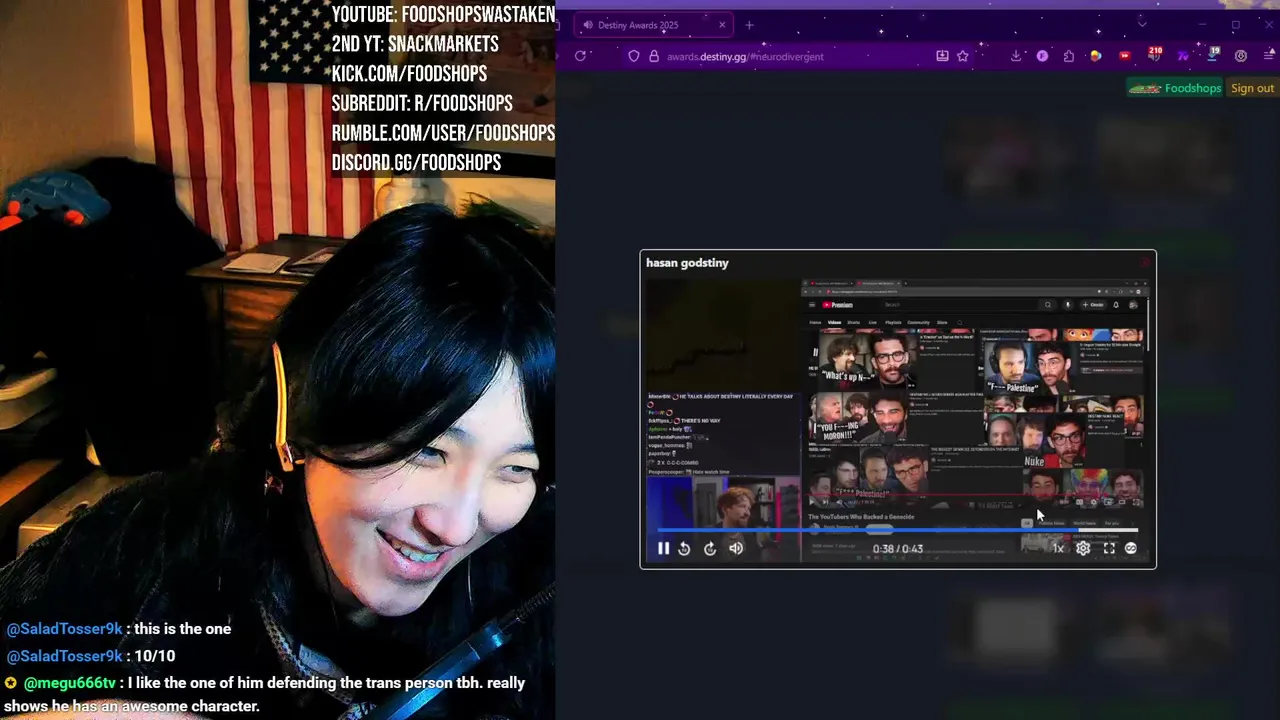Bookmark this page with the star
1280x720 pixels.
[962, 56]
